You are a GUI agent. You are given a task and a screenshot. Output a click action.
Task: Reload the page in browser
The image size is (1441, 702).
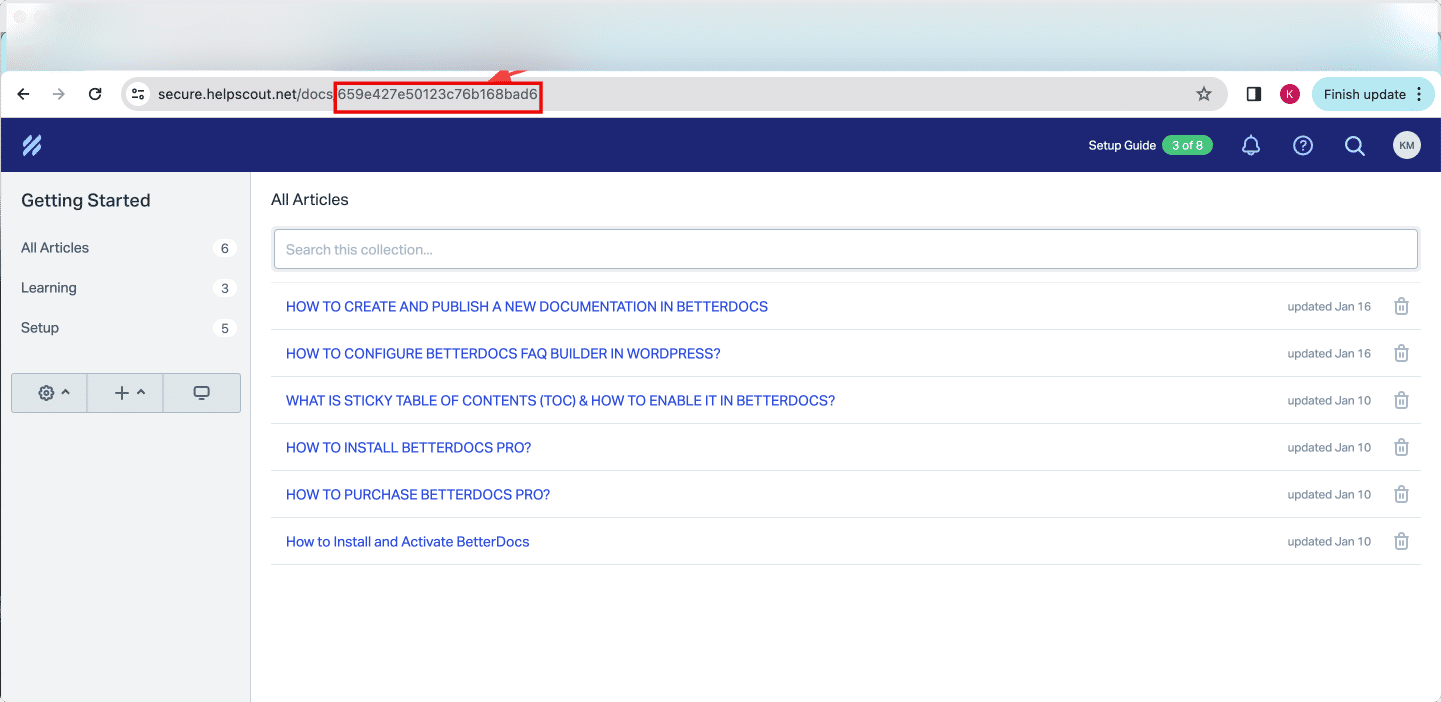pos(95,94)
